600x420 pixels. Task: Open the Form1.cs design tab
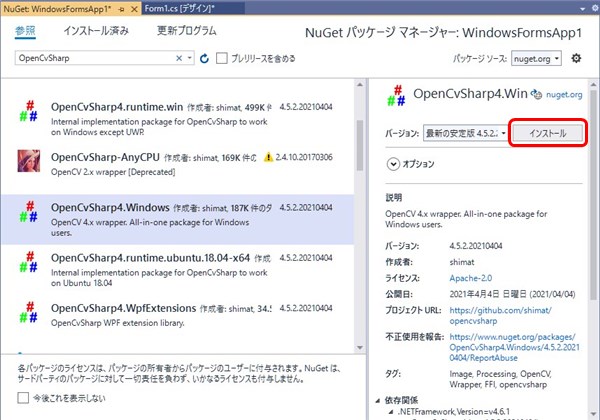[x=179, y=8]
